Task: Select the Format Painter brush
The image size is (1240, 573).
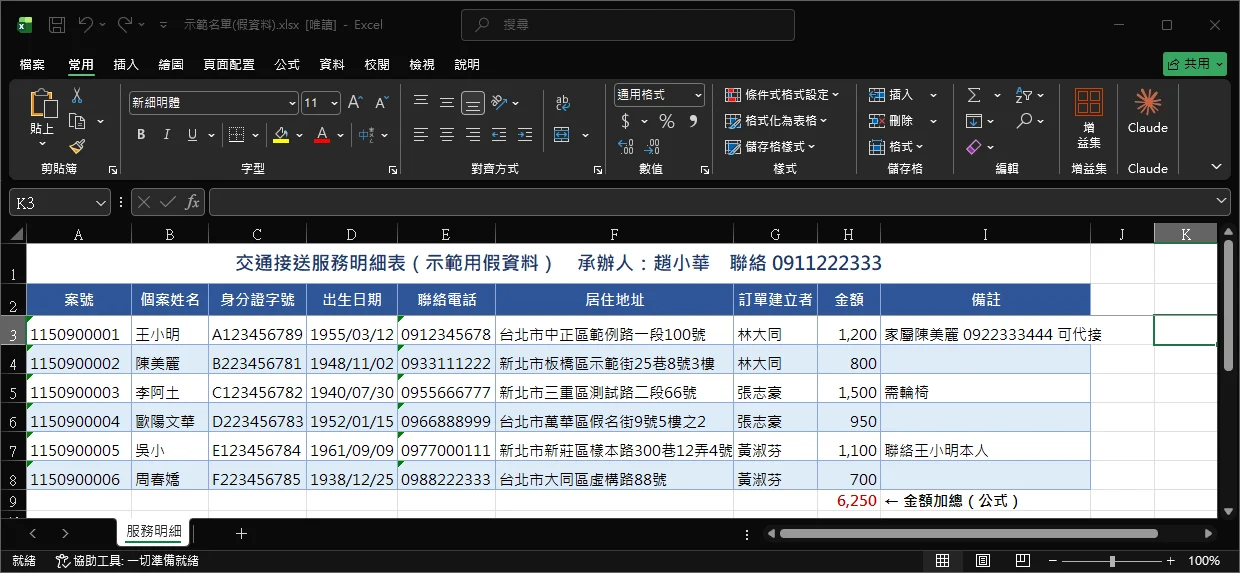Action: [x=77, y=147]
